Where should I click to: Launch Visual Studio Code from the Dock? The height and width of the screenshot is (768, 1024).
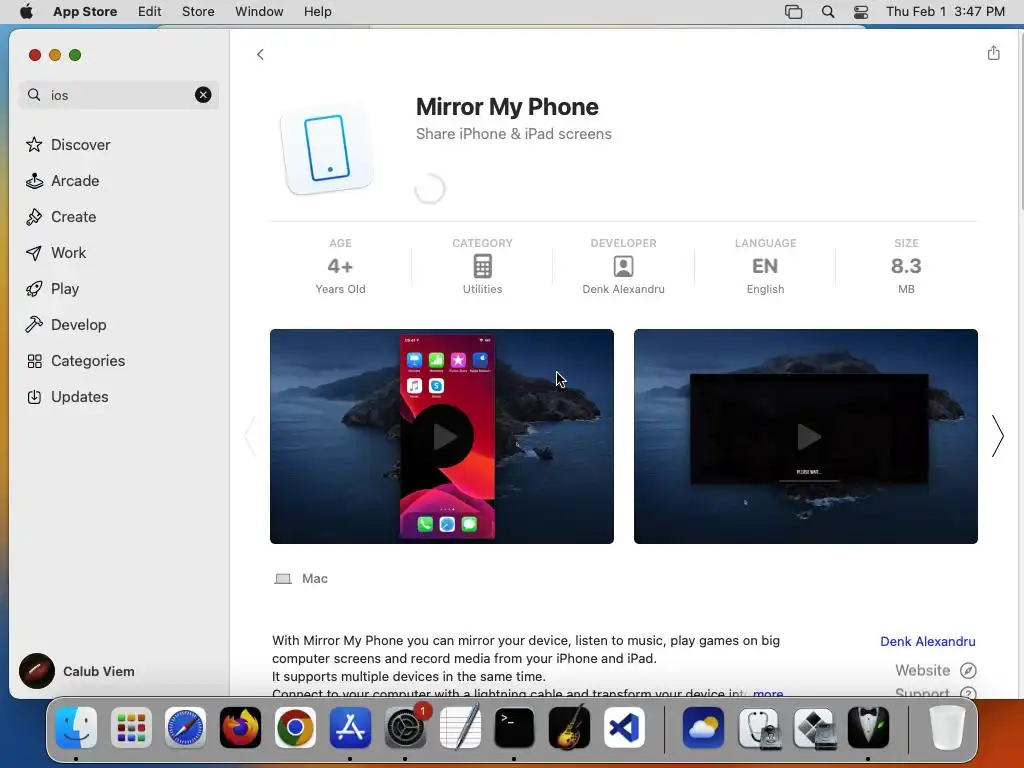[x=624, y=727]
